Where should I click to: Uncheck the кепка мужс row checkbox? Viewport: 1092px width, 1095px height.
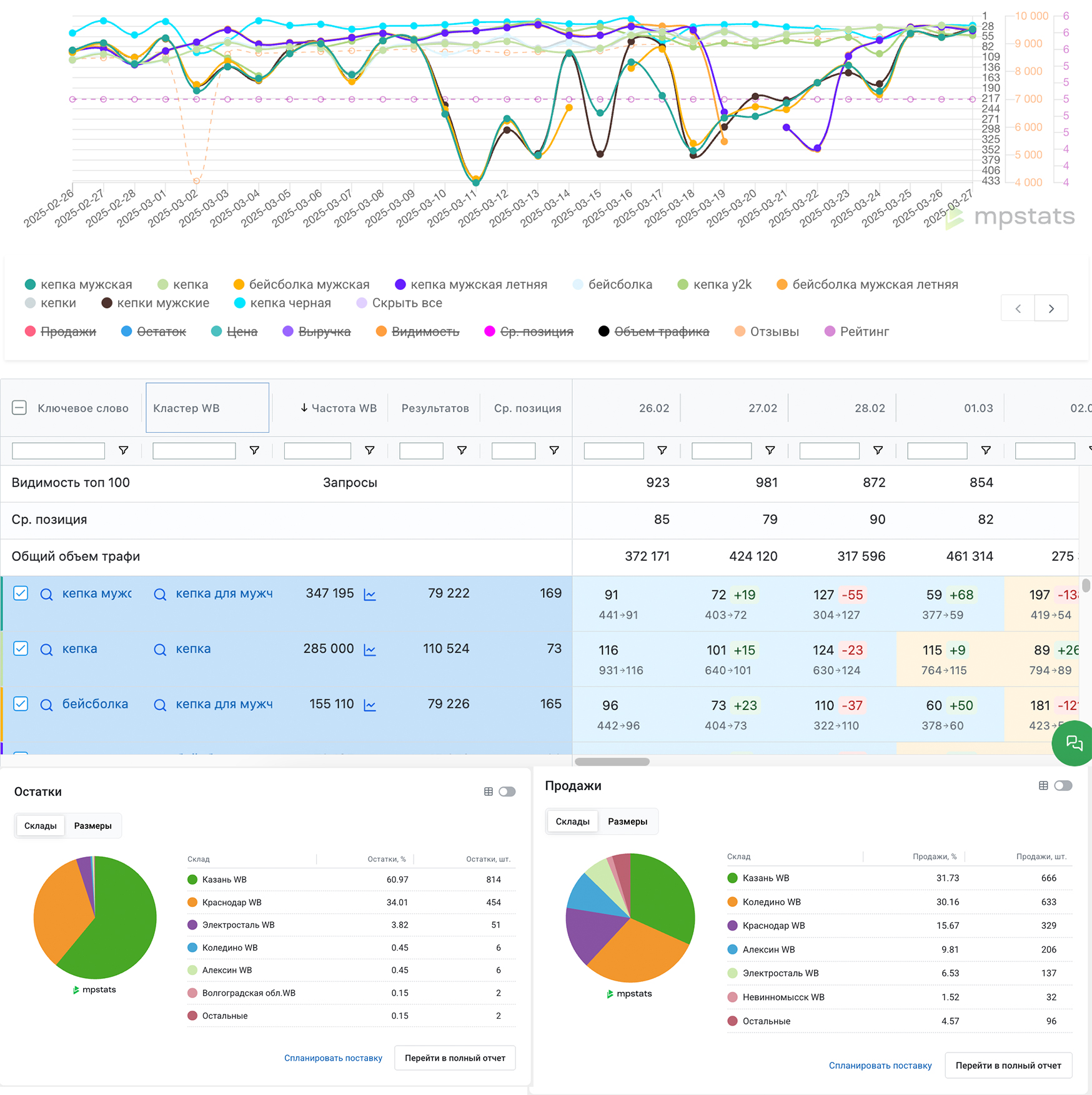[x=21, y=593]
